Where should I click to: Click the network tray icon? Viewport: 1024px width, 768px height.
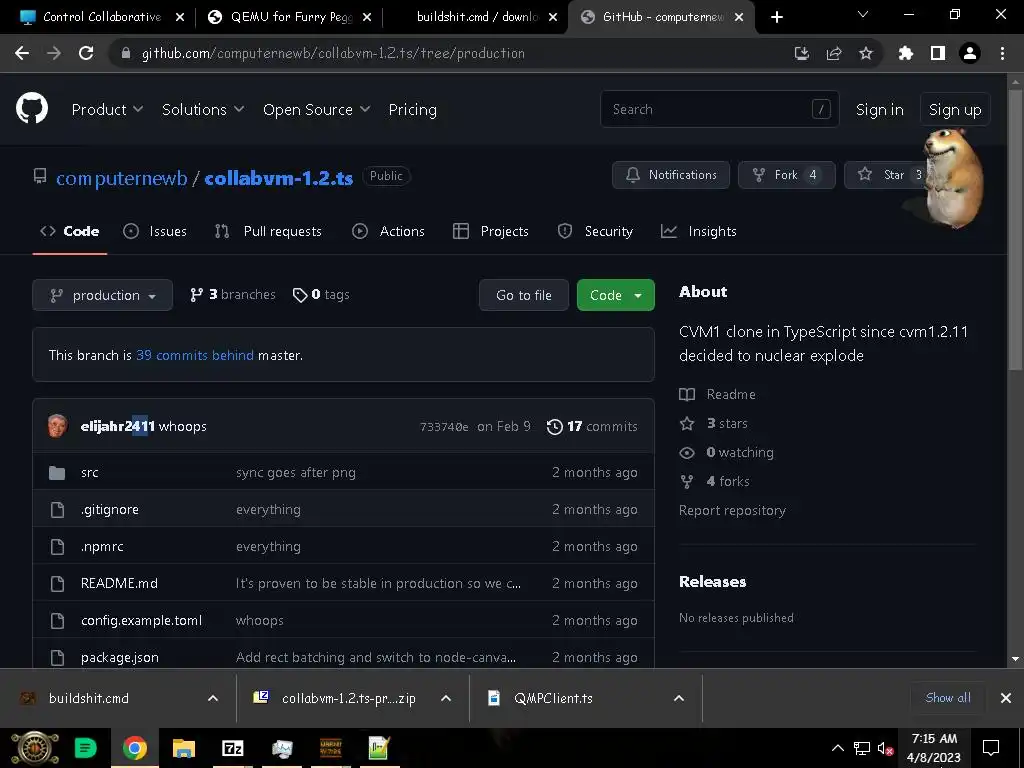click(x=861, y=748)
